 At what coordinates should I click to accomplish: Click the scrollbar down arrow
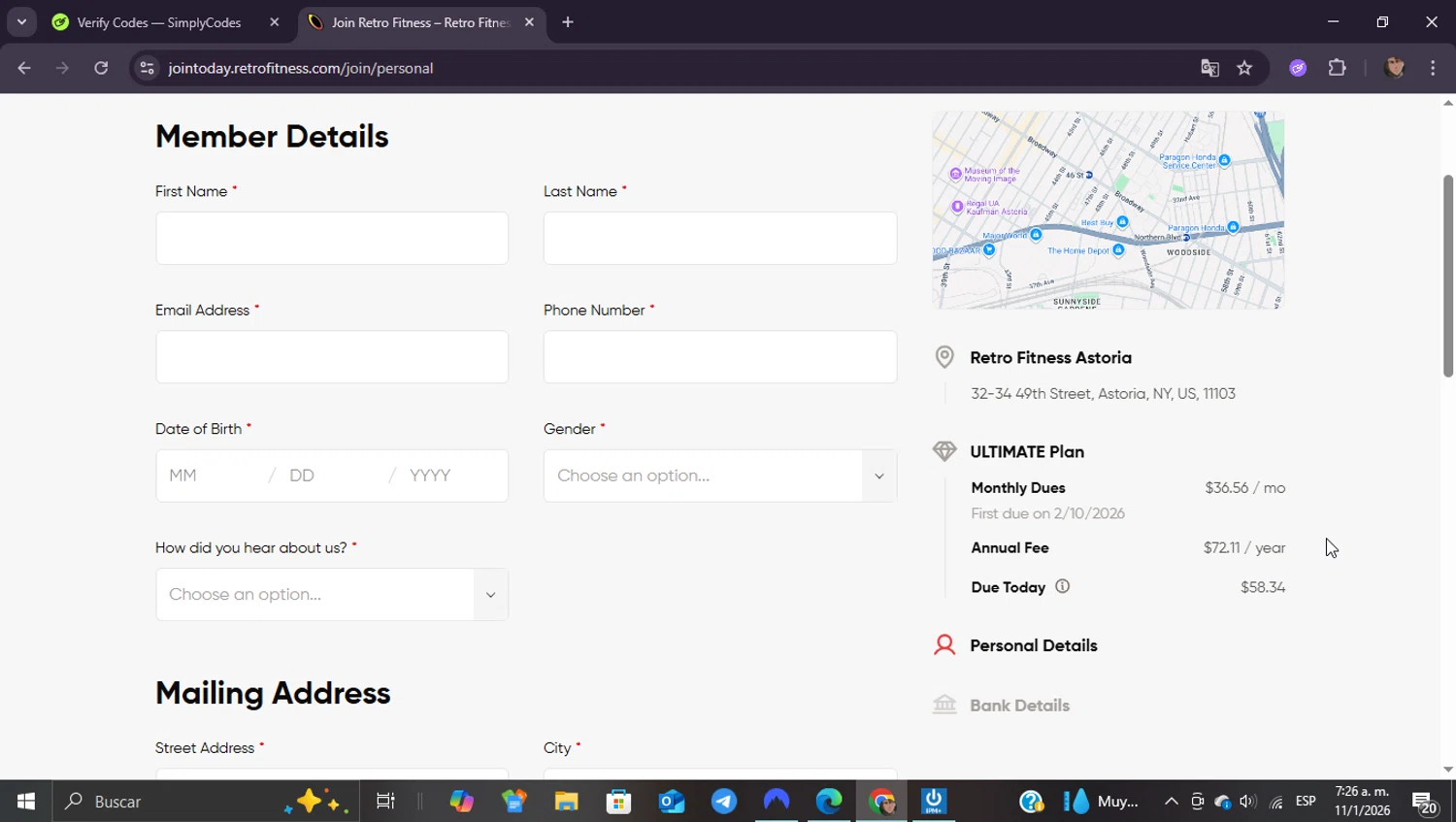click(1448, 770)
